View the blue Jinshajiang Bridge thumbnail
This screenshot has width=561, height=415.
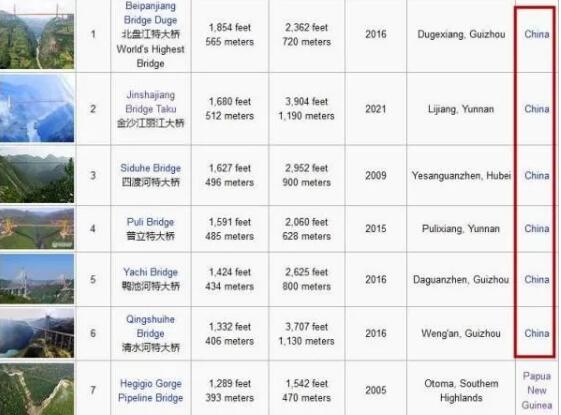point(37,109)
